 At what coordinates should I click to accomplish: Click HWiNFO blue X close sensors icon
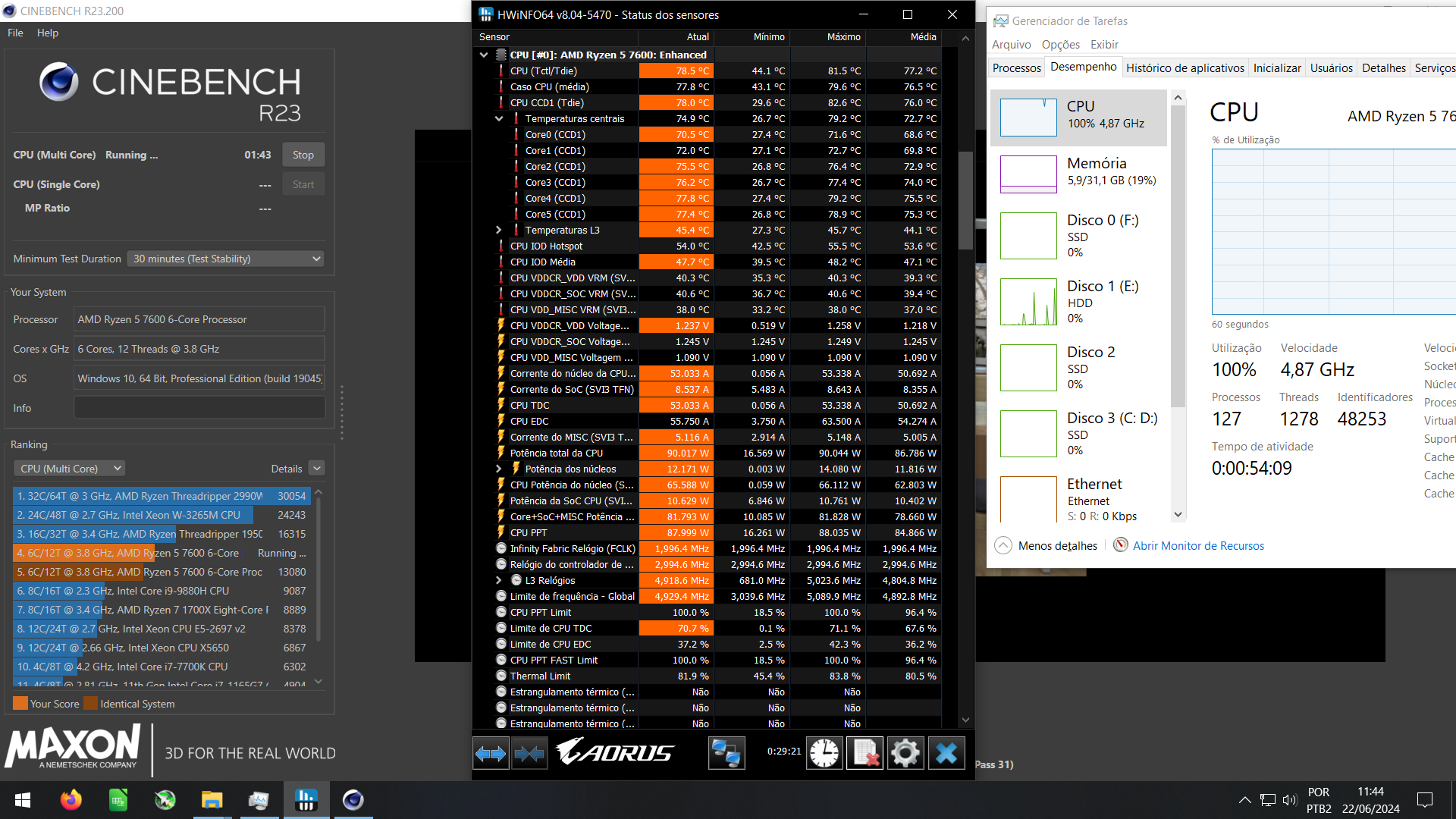point(946,753)
